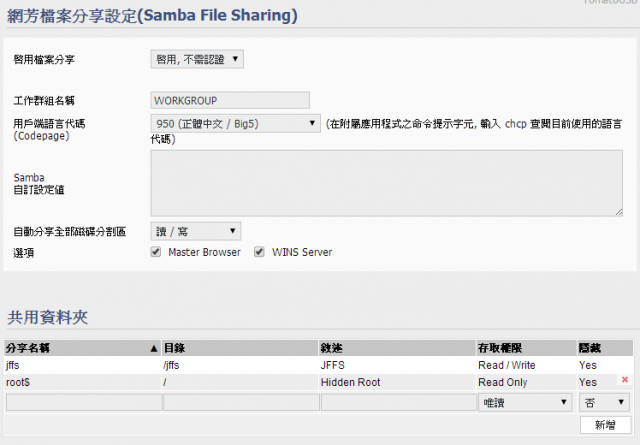
Task: Click the WORKGROUP name field
Action: click(230, 100)
